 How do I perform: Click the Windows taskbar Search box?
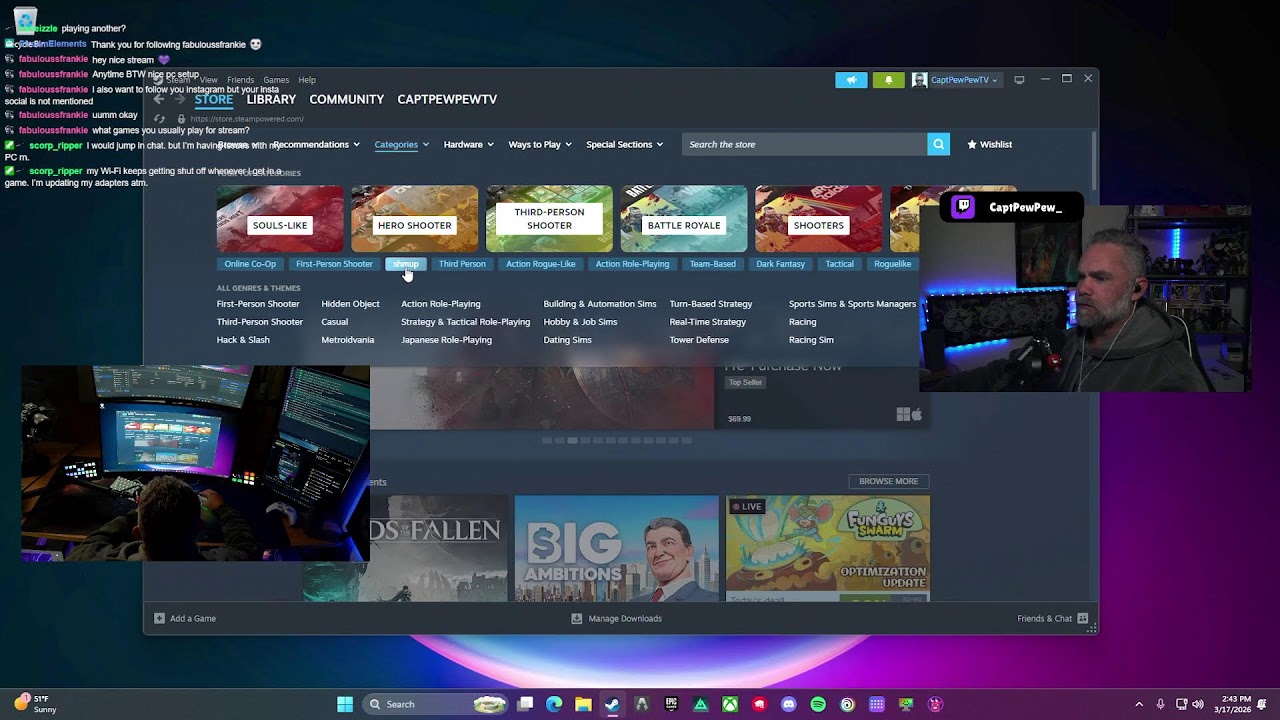click(437, 704)
